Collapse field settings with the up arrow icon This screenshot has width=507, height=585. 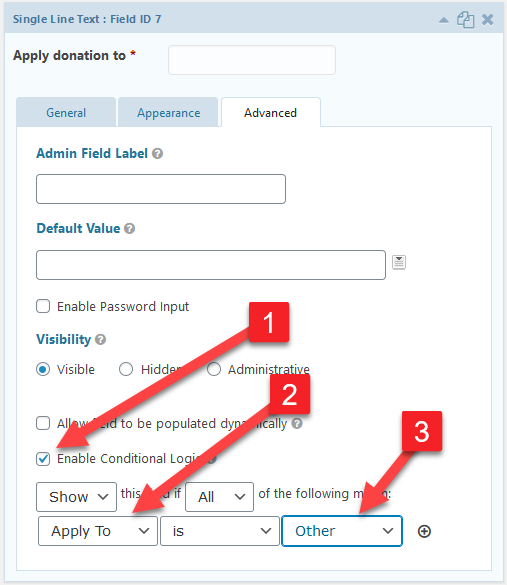click(x=444, y=20)
